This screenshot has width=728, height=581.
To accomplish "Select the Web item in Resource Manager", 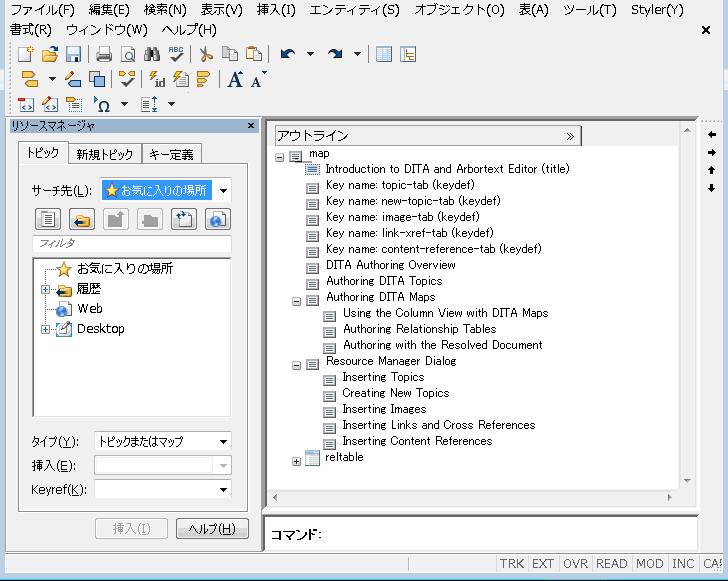I will [x=90, y=308].
